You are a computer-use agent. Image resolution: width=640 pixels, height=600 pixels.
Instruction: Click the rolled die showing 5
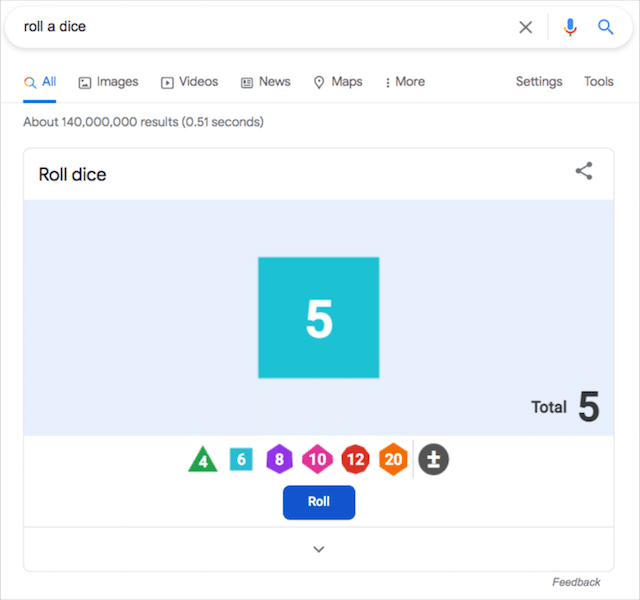coord(318,318)
